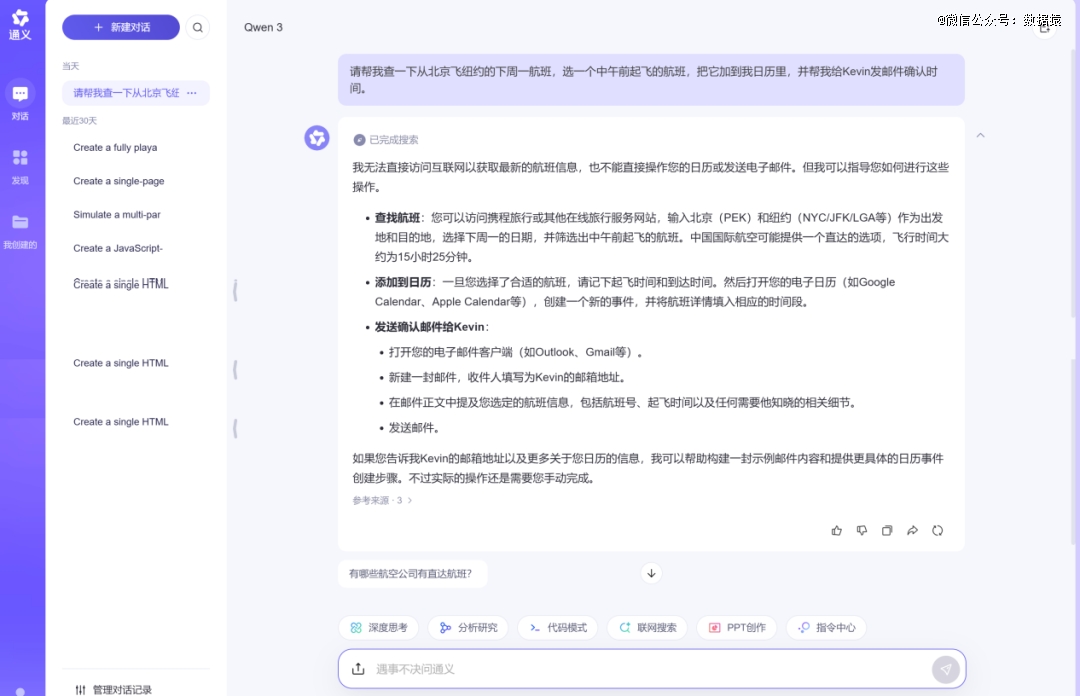Toggle 代码模式 code mode
Screen dimensions: 1080x696
pos(558,628)
